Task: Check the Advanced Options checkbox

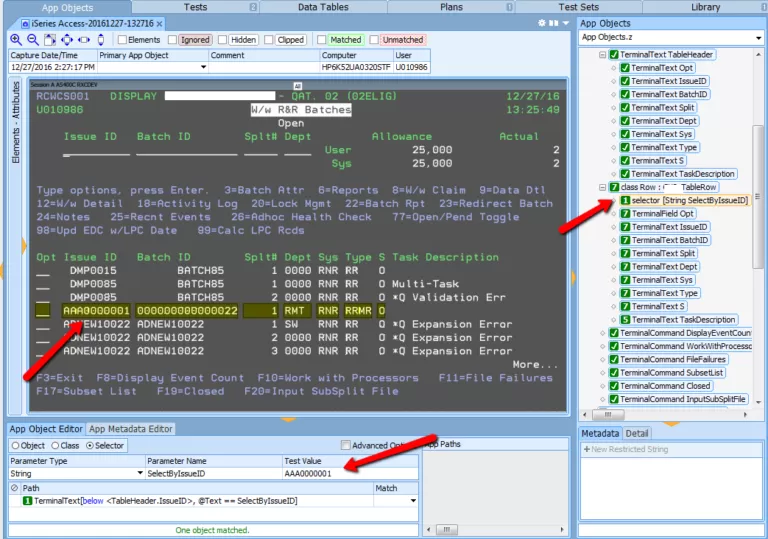Action: click(x=345, y=445)
